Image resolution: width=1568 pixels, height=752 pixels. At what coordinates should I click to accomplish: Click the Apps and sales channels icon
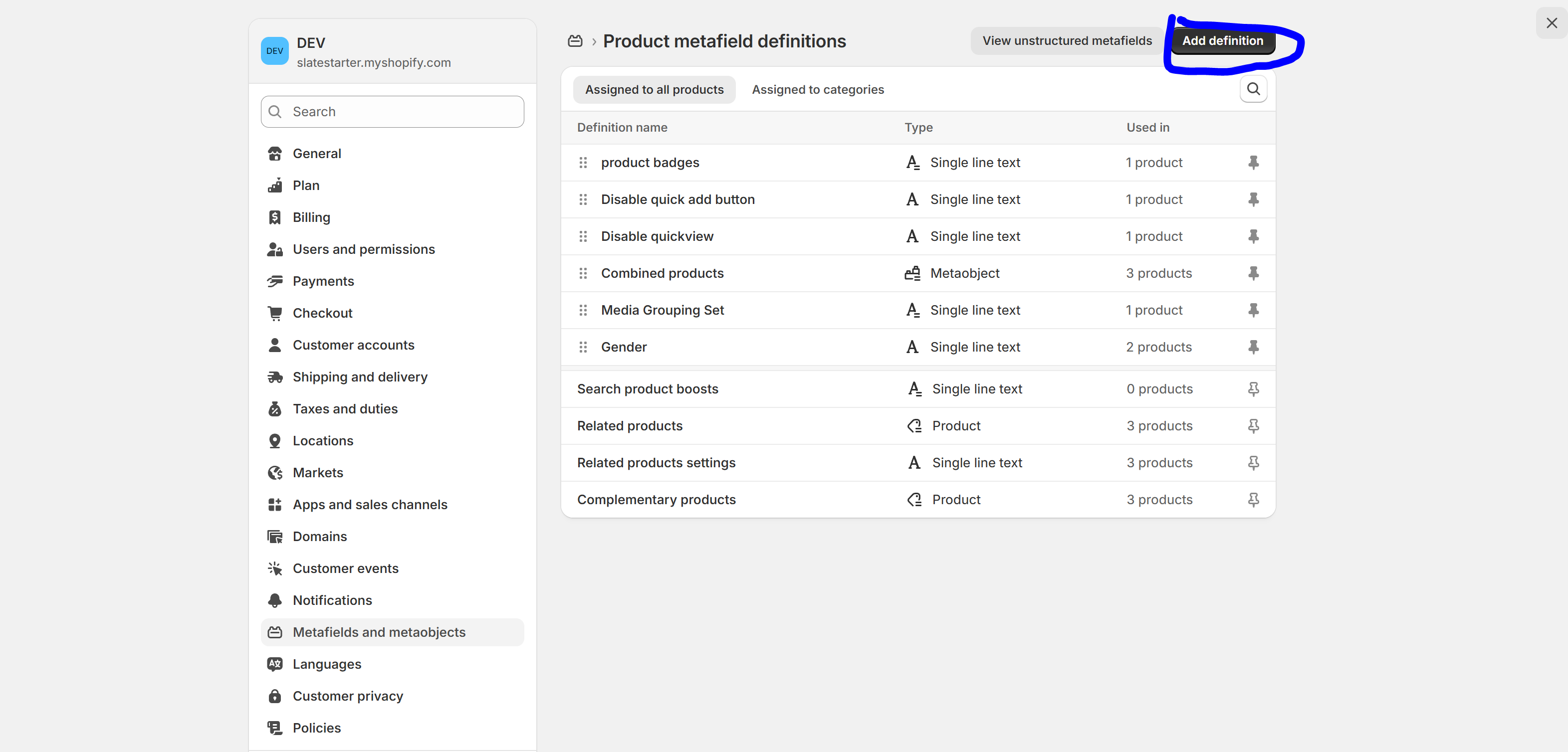[x=275, y=504]
